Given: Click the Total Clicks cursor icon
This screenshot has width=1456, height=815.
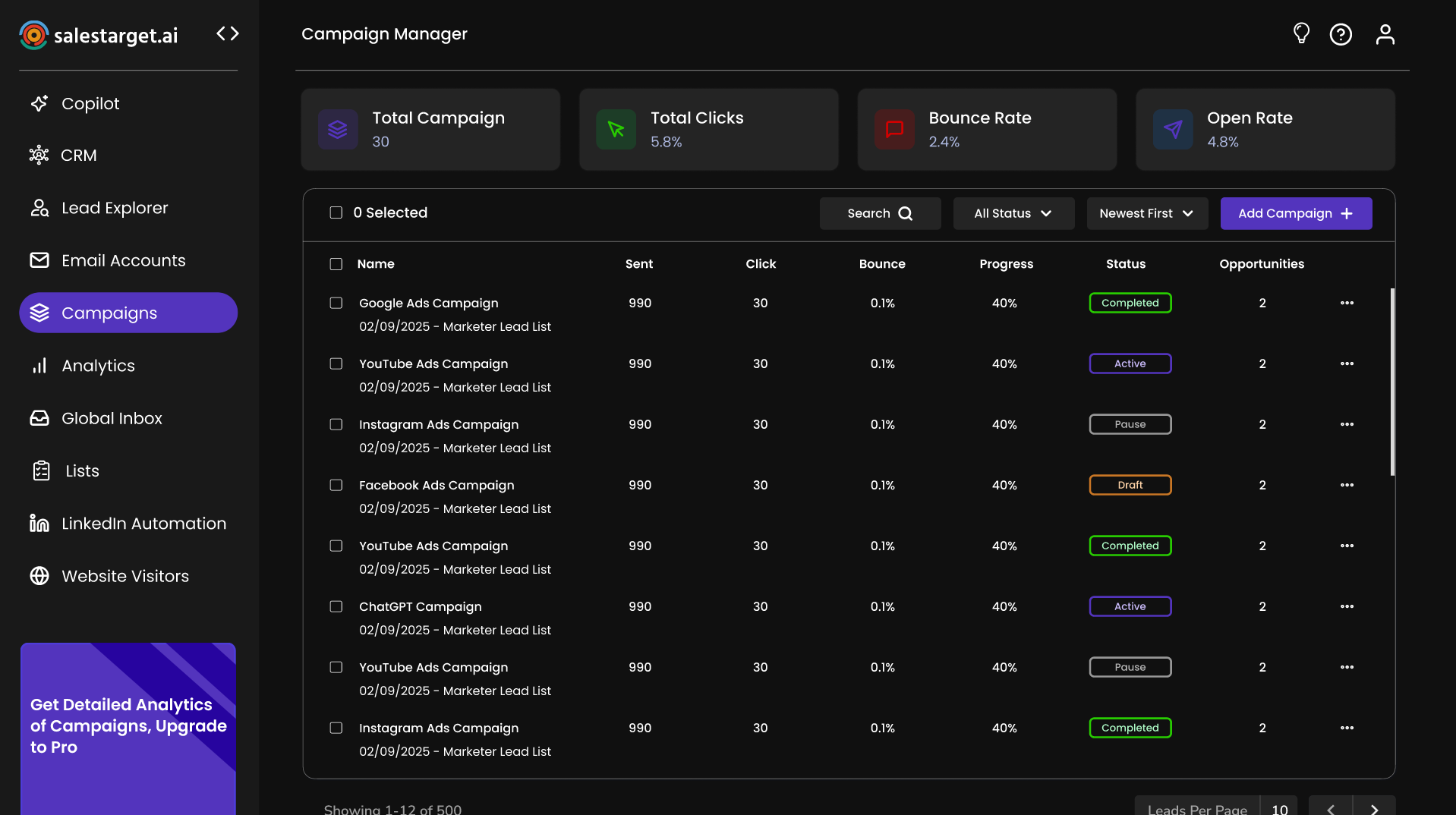Looking at the screenshot, I should tap(616, 130).
